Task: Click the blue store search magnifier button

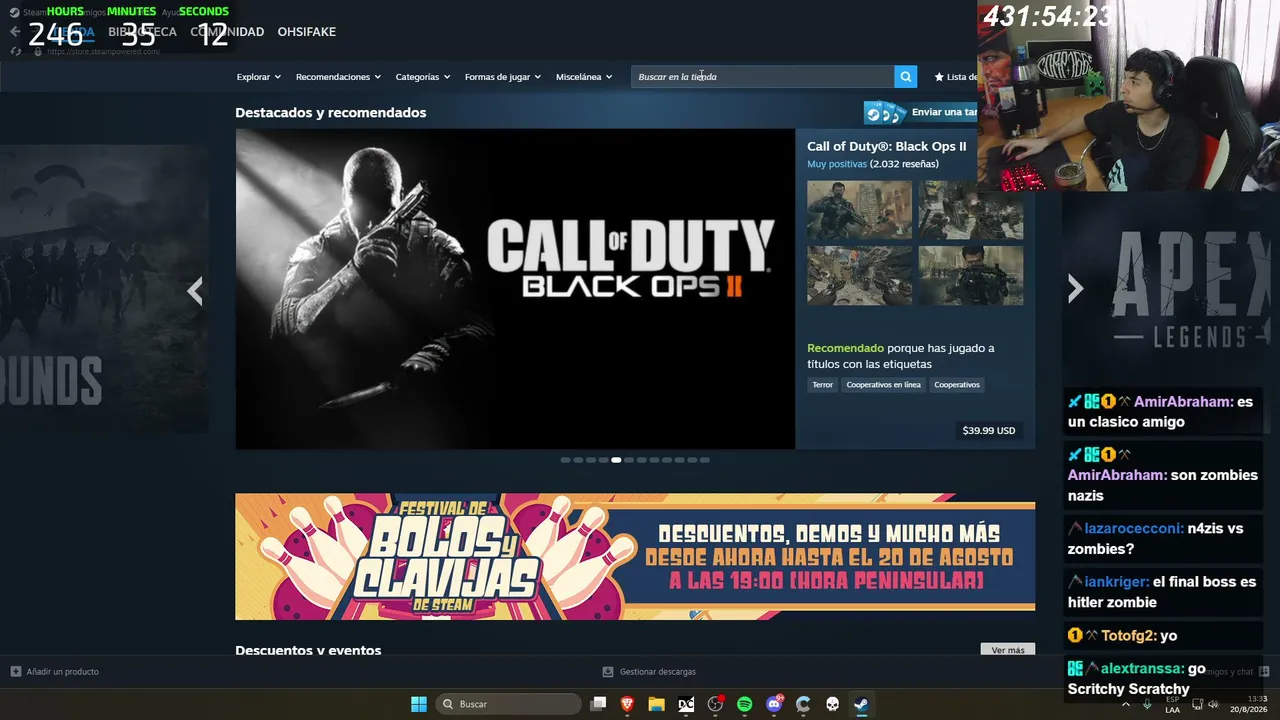Action: tap(905, 77)
